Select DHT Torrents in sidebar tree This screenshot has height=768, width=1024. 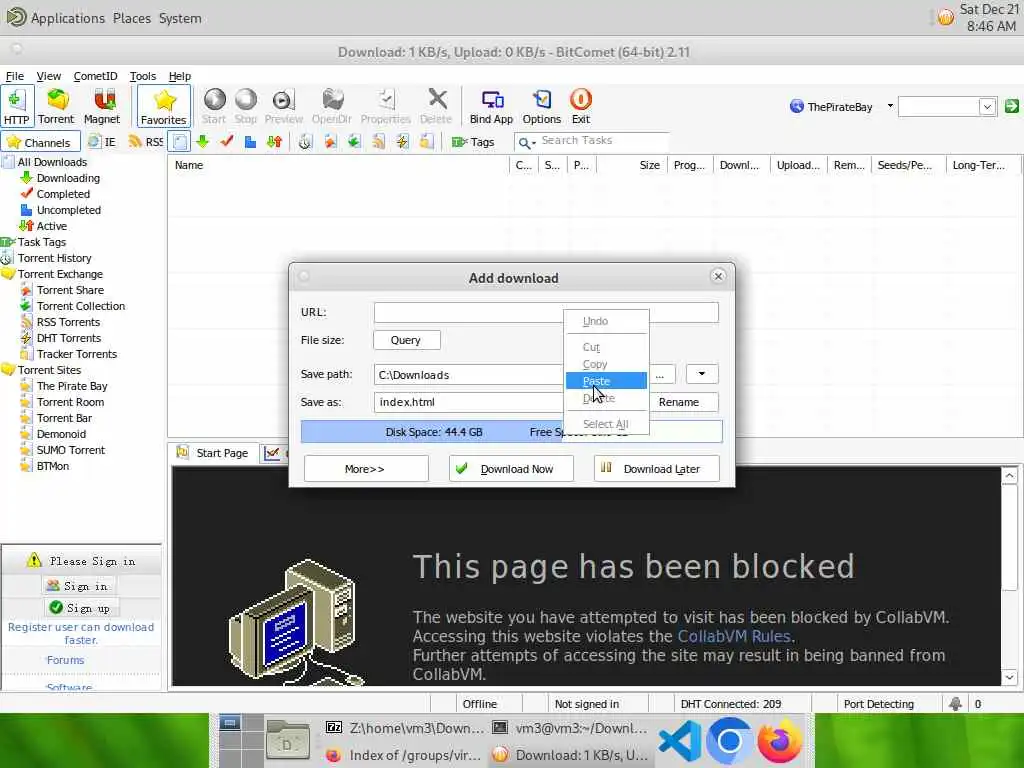pos(69,338)
